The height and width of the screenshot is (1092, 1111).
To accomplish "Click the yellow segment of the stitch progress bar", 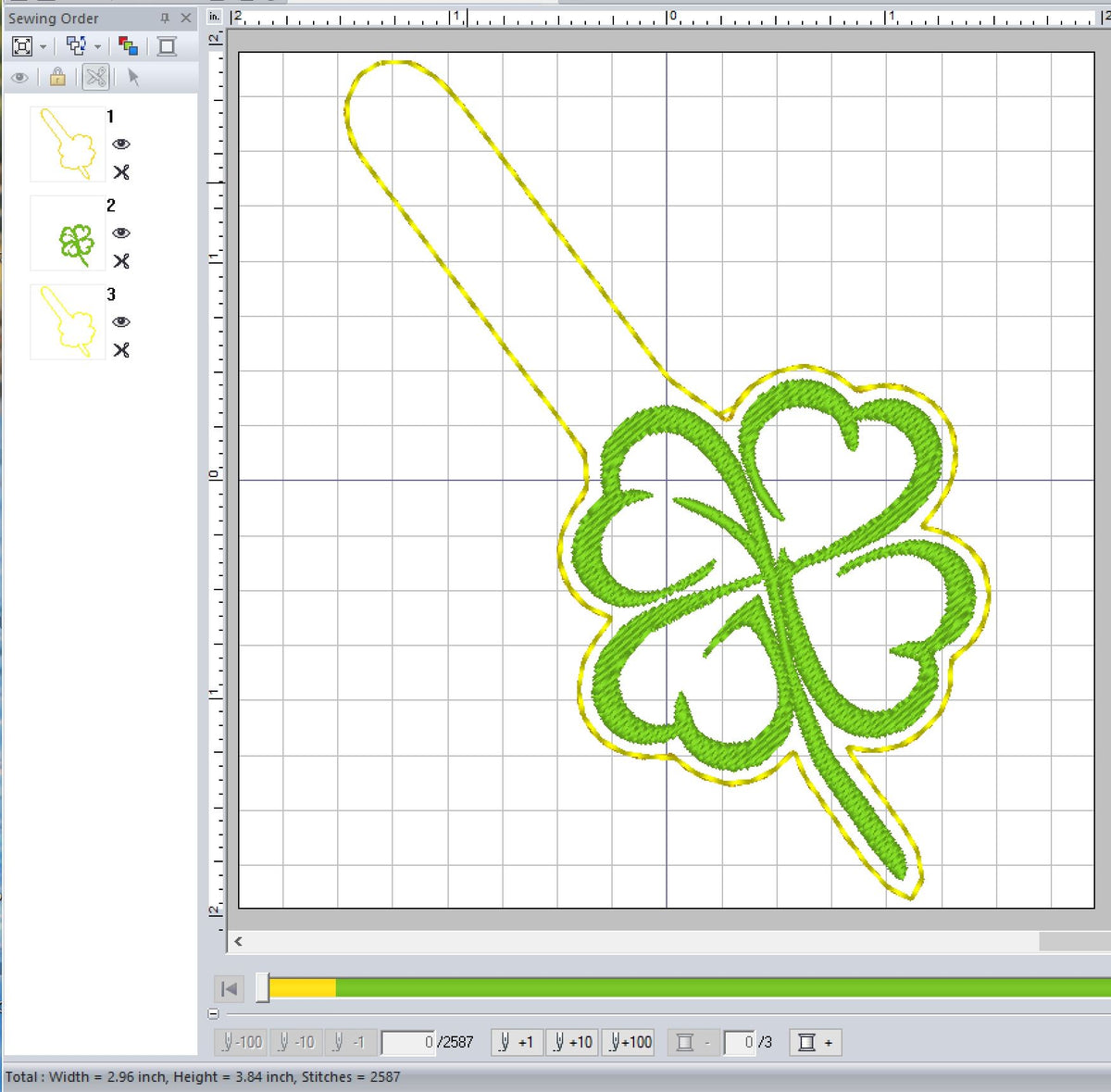I will click(302, 987).
